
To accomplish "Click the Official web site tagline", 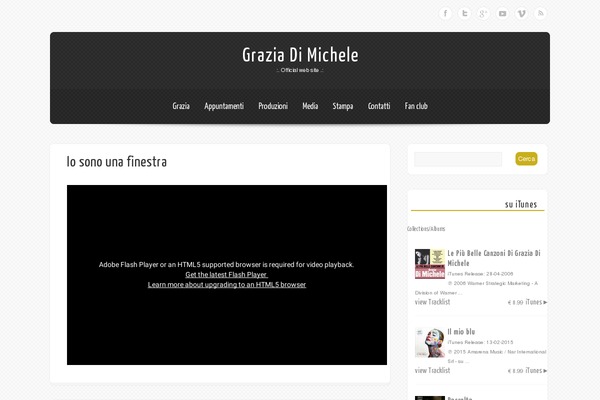I will click(300, 70).
